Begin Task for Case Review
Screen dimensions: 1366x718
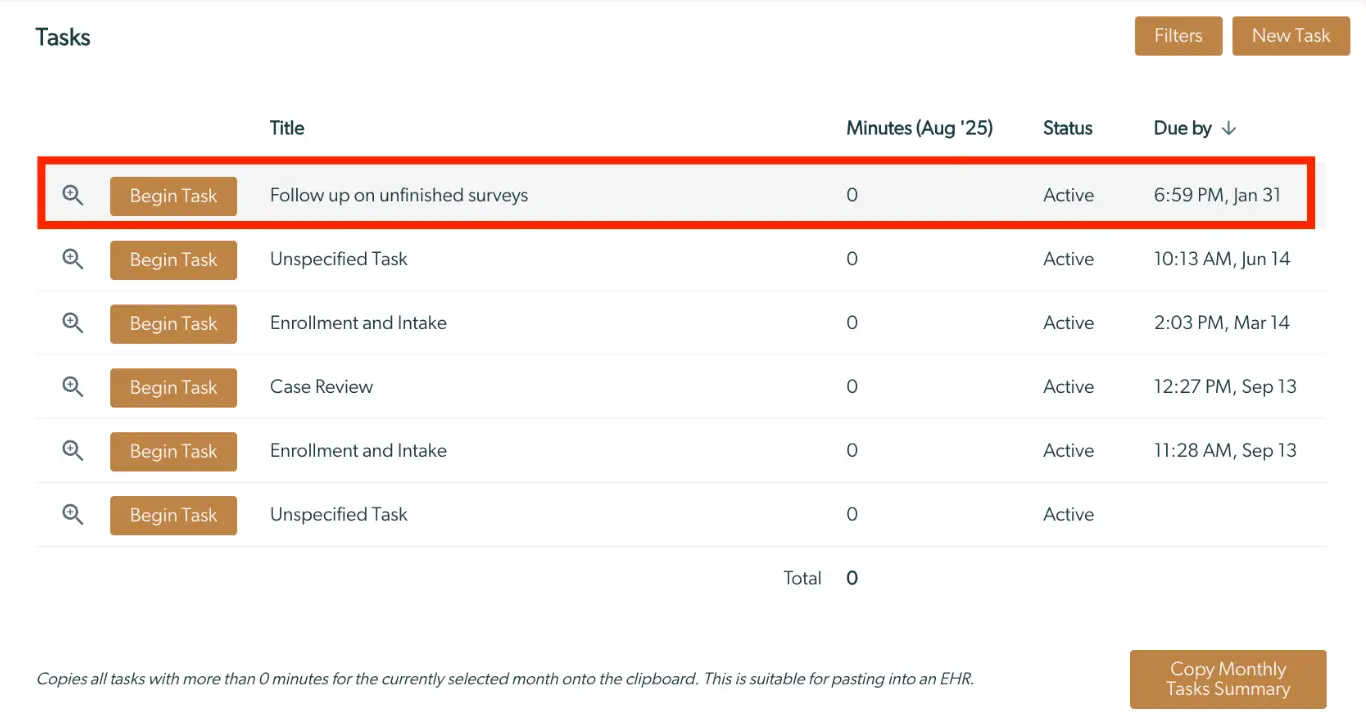pyautogui.click(x=173, y=387)
